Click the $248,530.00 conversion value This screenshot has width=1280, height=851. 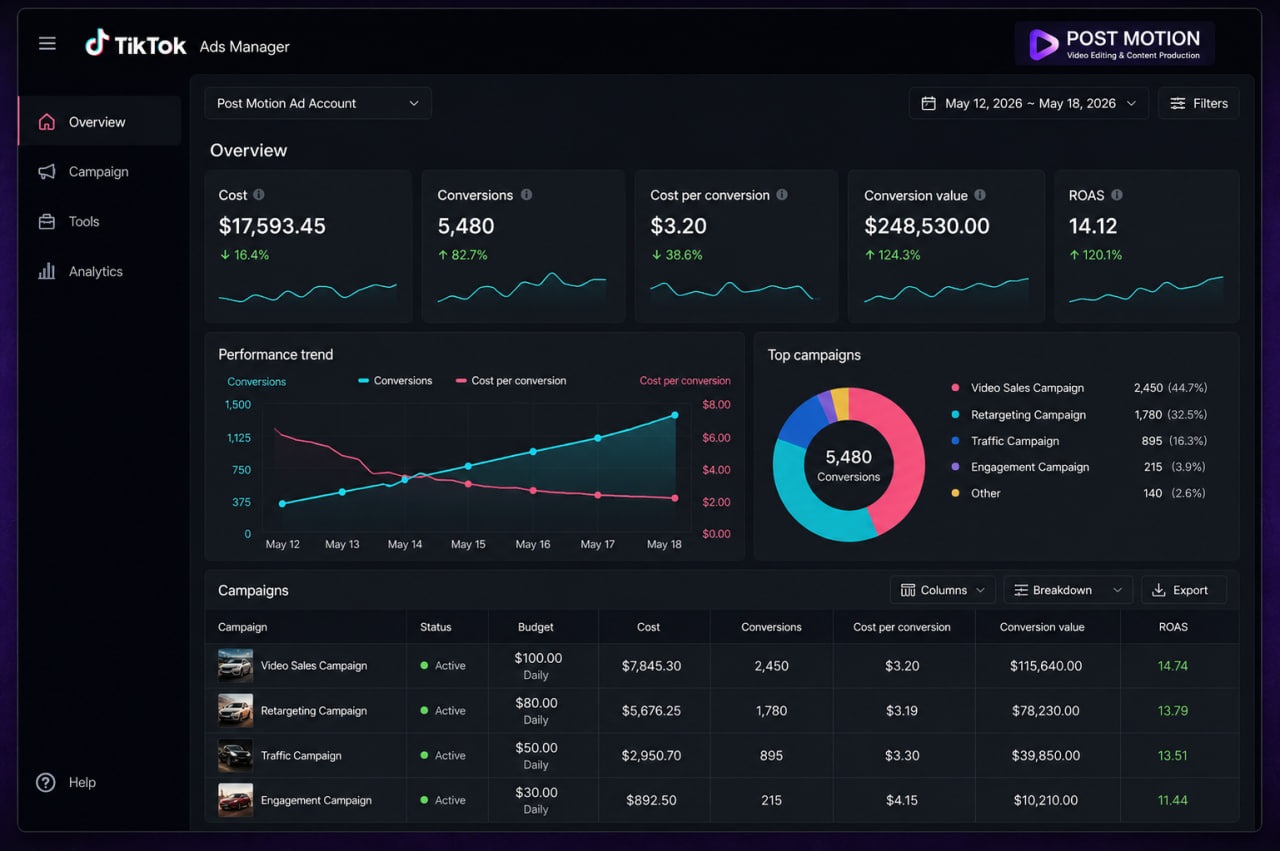[x=927, y=226]
